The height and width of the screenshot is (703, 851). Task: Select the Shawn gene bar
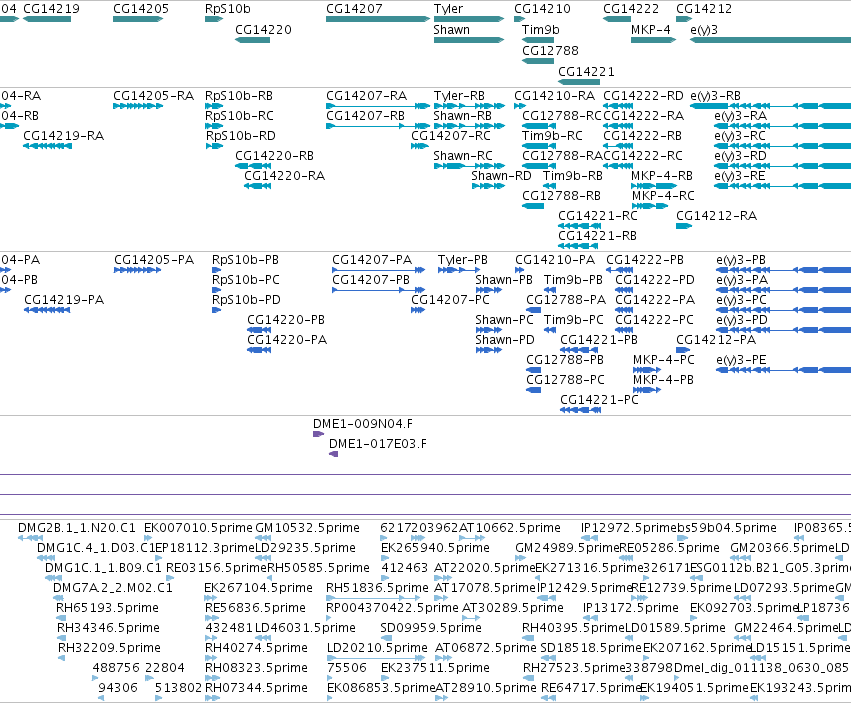tap(469, 40)
